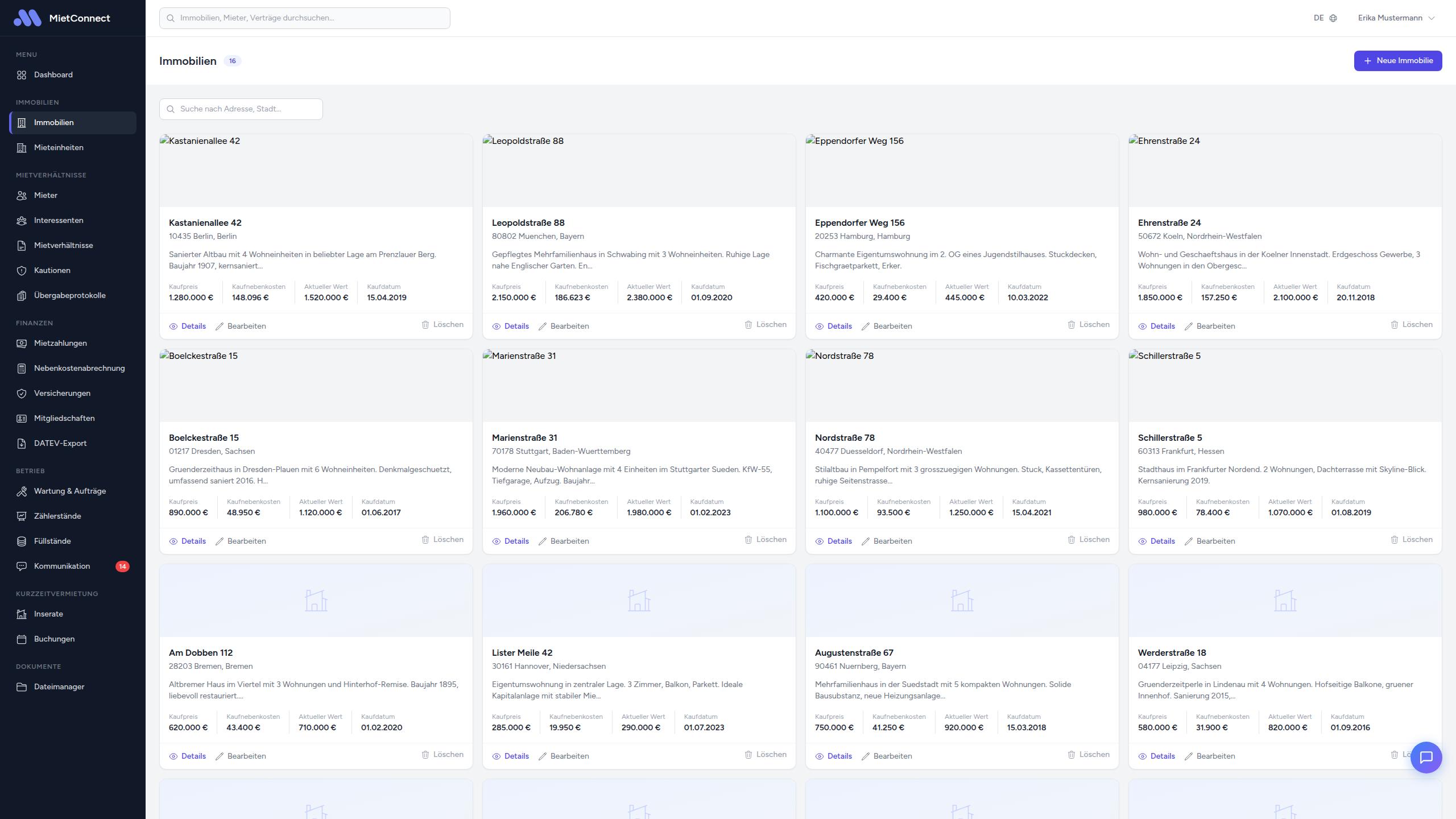
Task: Click eye Details icon for Eppendorfer Weg 156
Action: [820, 326]
